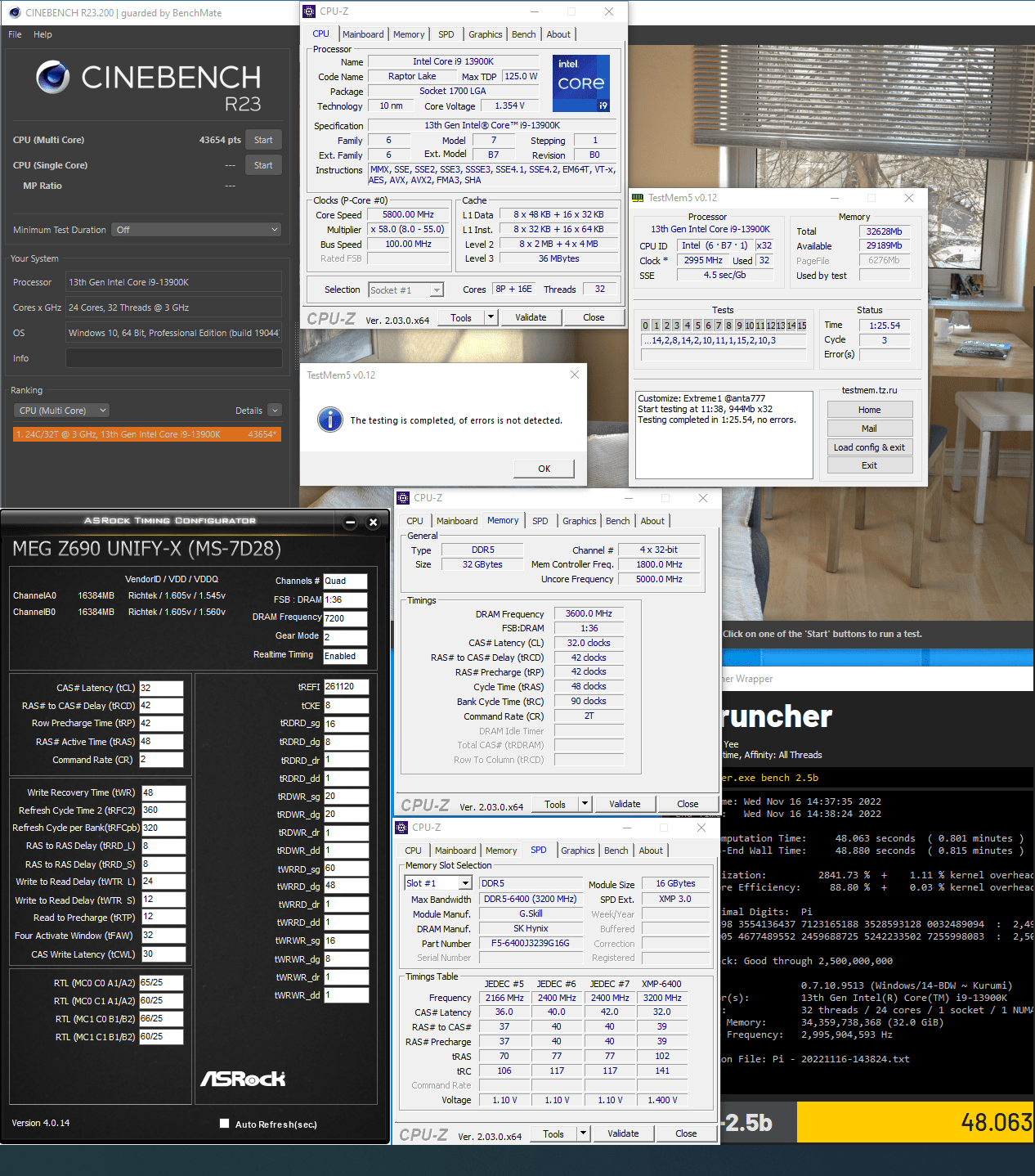Expand the Details dropdown in Ranking

click(275, 411)
